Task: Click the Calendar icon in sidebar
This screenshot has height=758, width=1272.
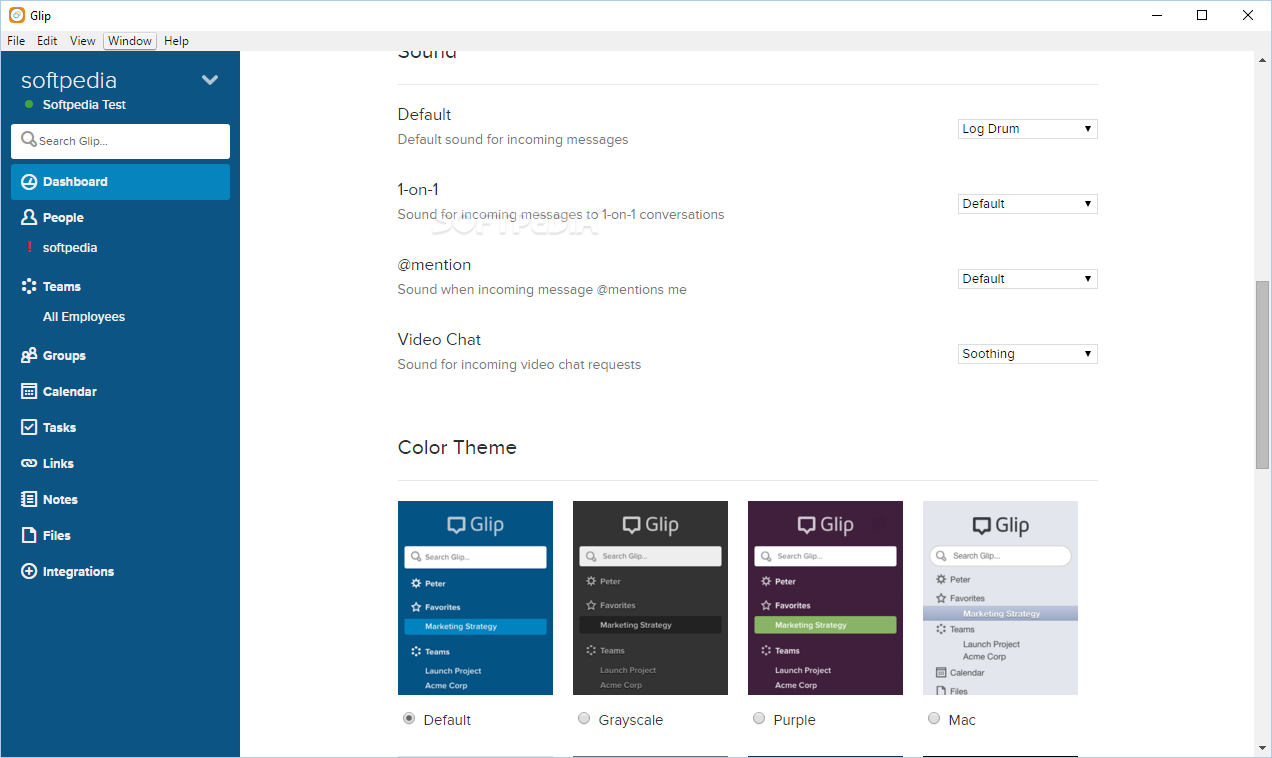Action: pyautogui.click(x=29, y=391)
